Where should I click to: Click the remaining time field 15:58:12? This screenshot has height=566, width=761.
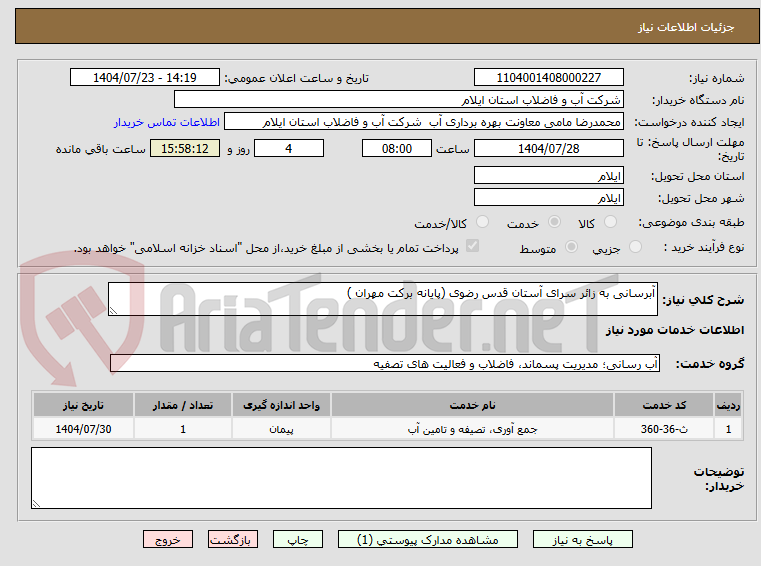(x=185, y=148)
